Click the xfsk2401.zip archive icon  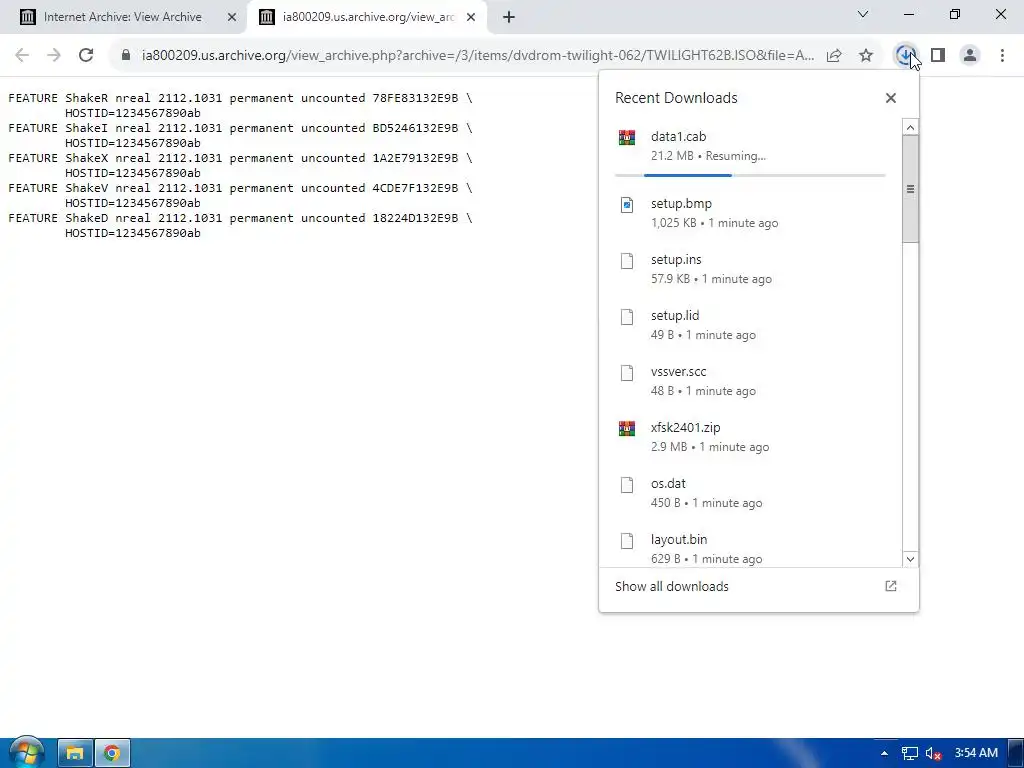[627, 428]
